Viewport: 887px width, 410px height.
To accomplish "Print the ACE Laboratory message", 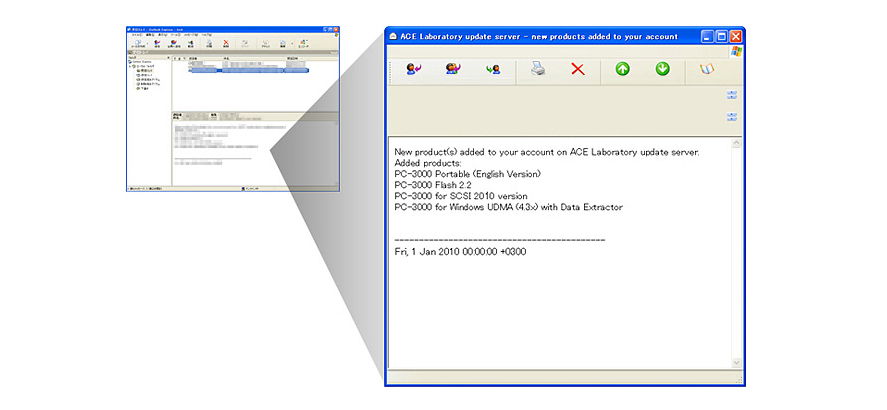I will [537, 70].
